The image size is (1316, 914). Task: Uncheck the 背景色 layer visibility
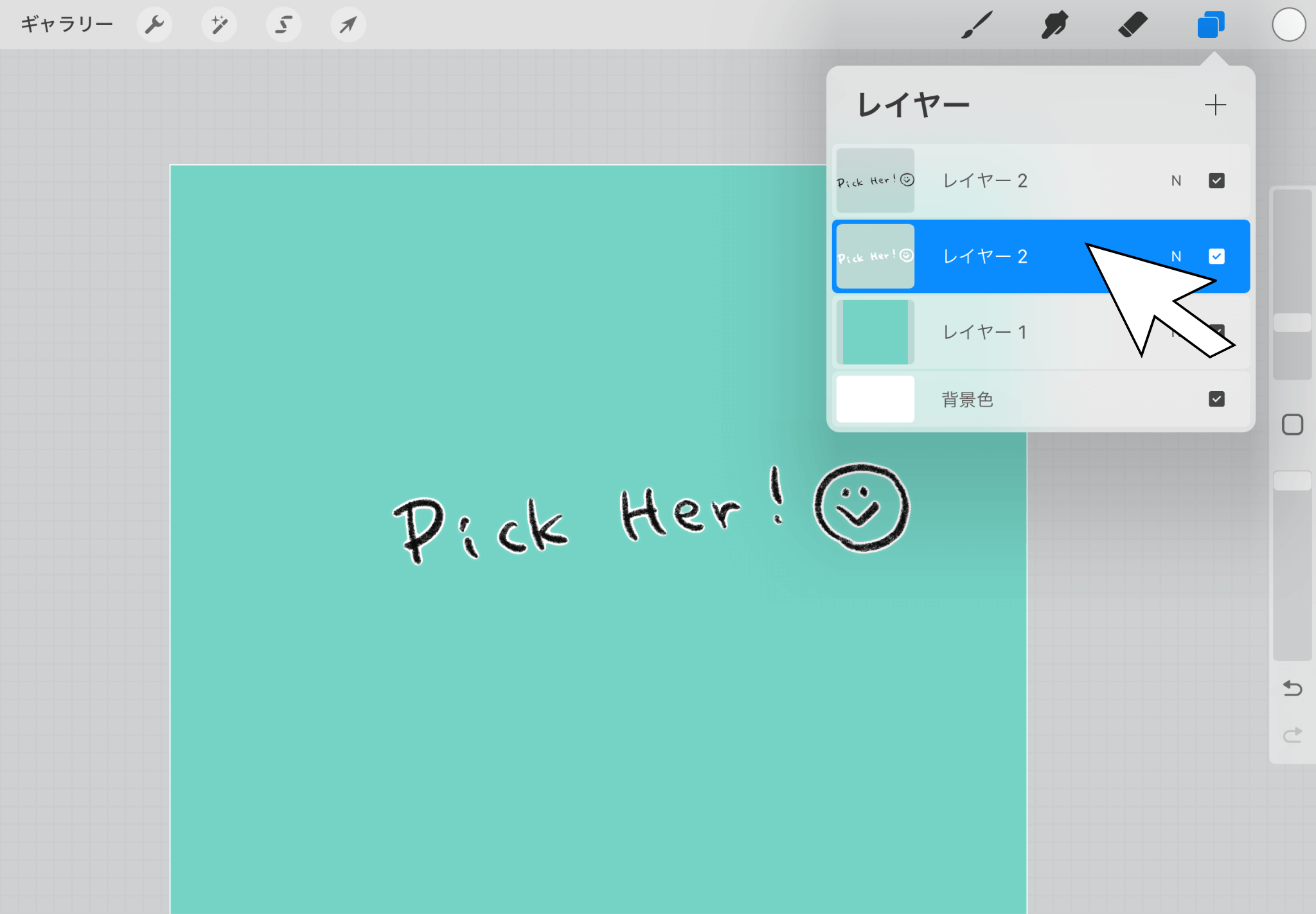(1216, 399)
